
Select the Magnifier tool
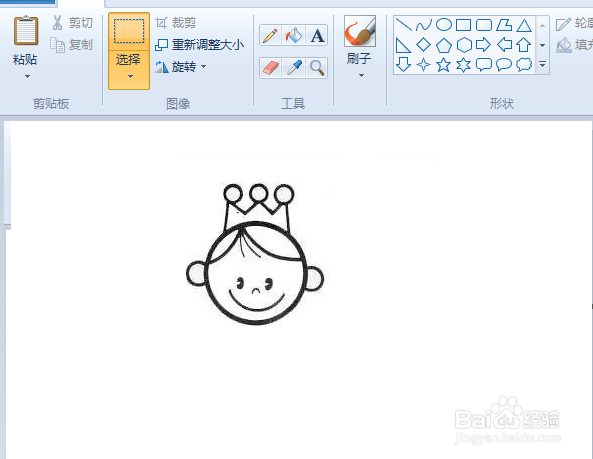(x=317, y=68)
